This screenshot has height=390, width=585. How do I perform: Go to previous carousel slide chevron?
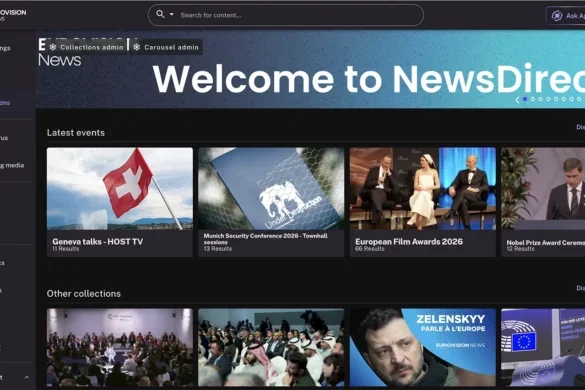tap(517, 99)
